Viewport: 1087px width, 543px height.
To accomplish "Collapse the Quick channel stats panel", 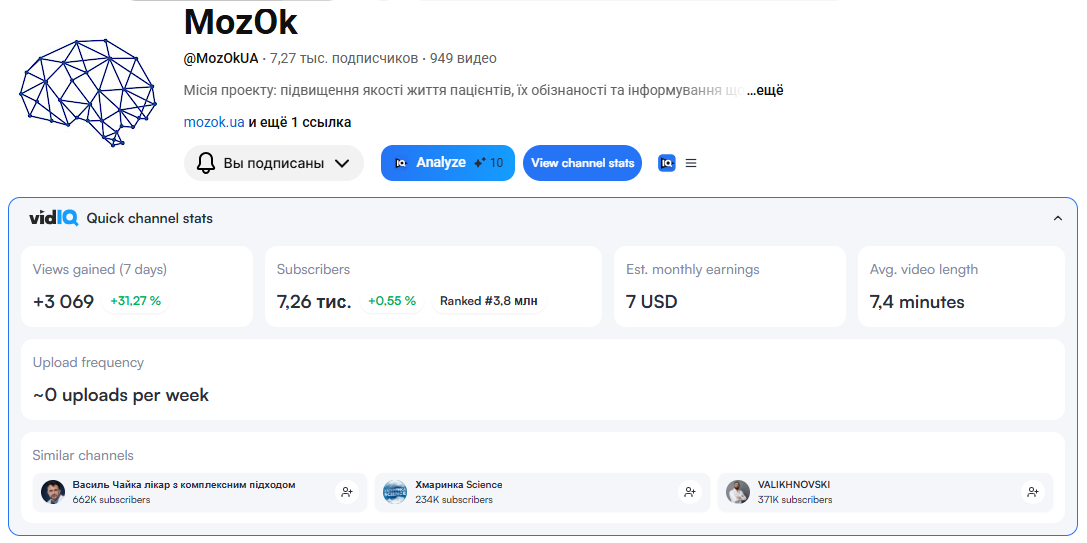I will point(1057,218).
